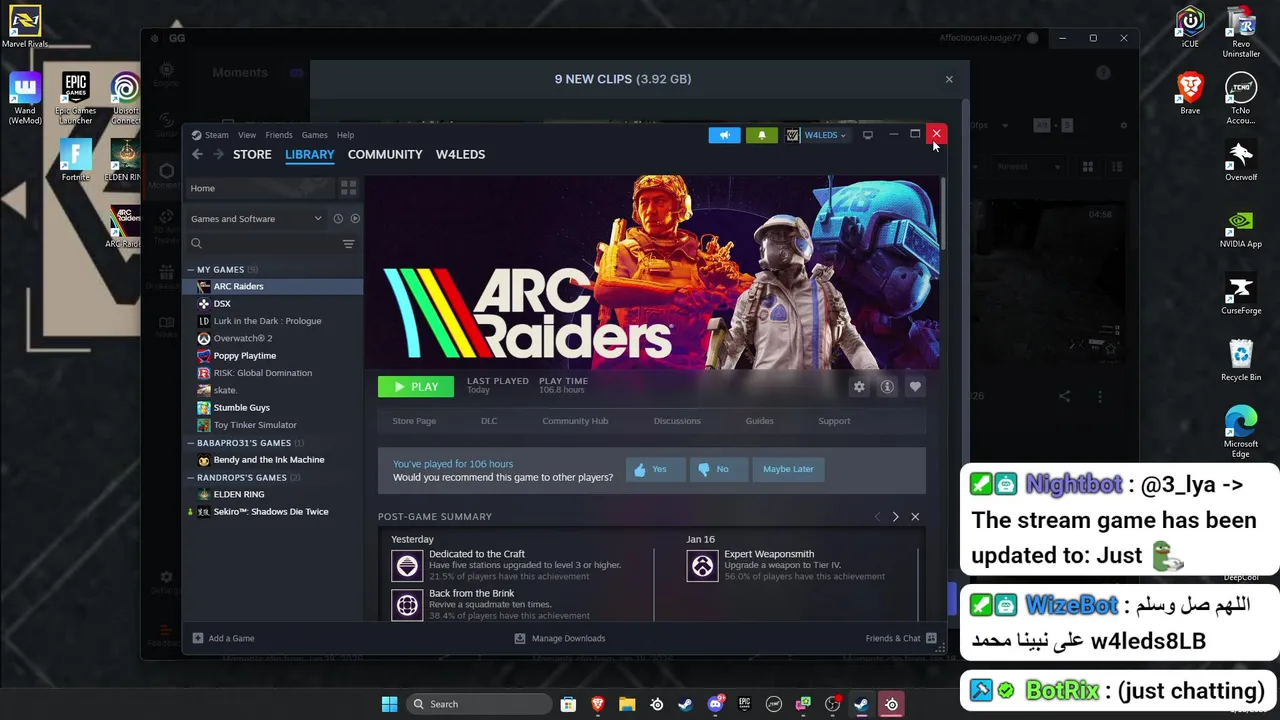Open Friends & Chat panel

tap(901, 638)
